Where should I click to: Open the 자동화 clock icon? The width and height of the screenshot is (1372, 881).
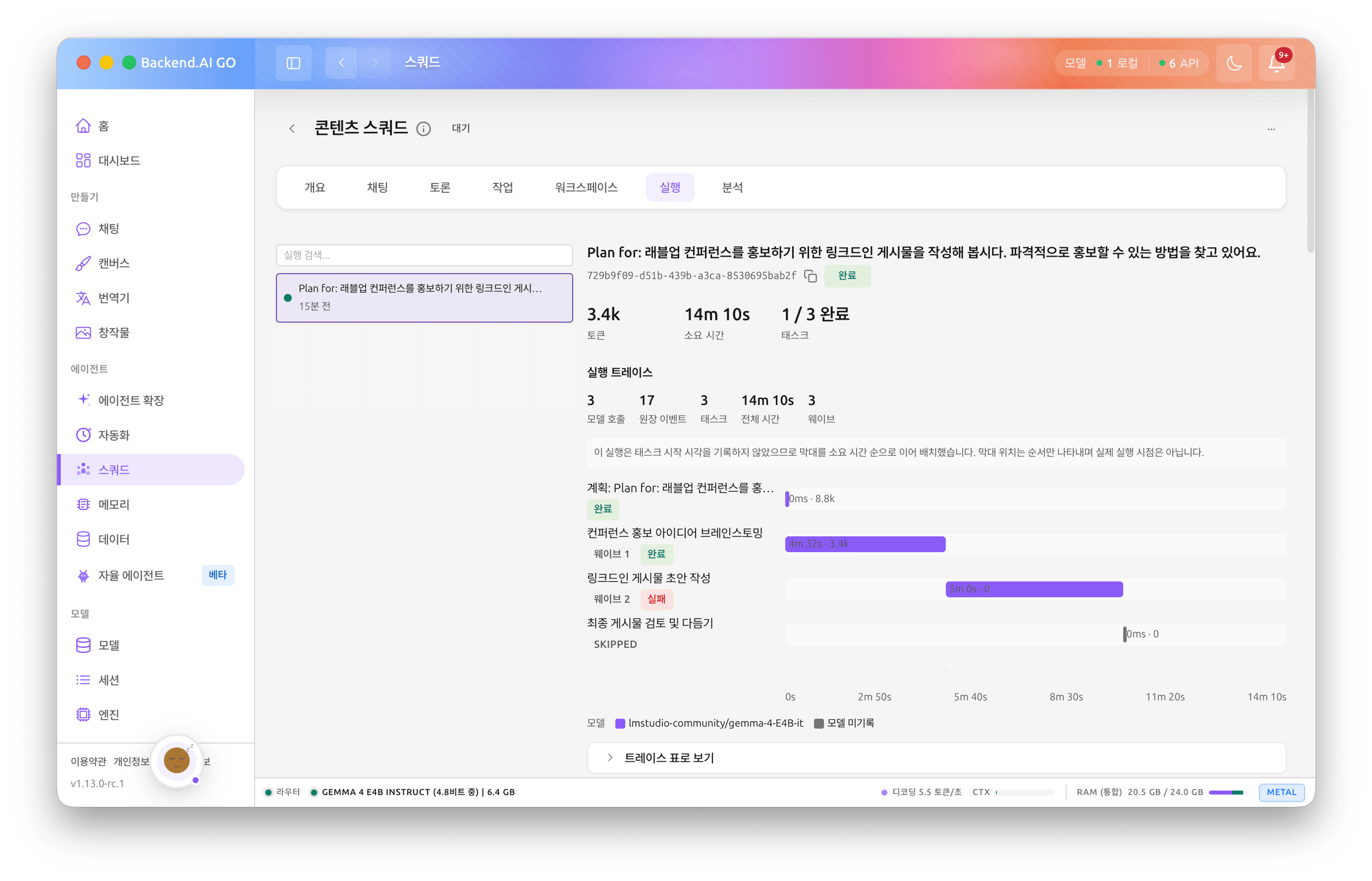click(84, 435)
